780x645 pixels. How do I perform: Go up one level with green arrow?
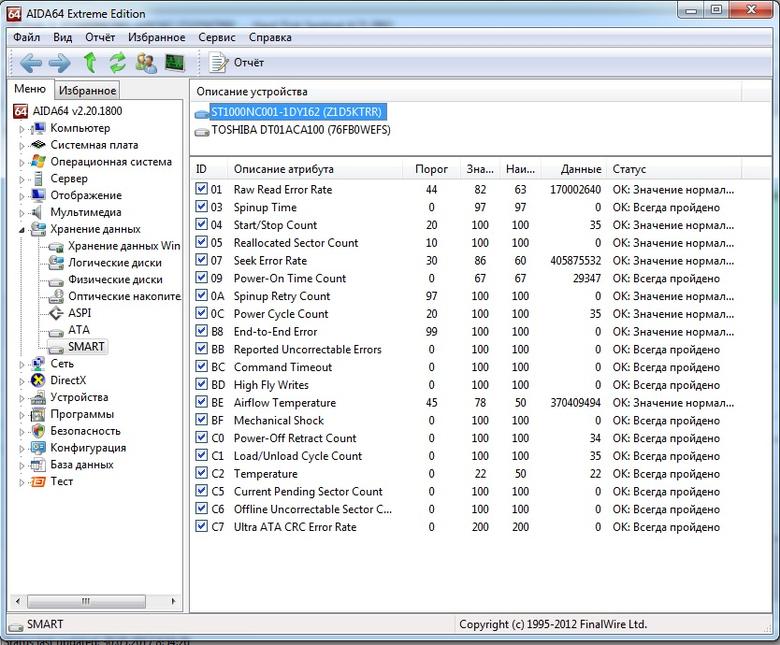click(x=90, y=63)
